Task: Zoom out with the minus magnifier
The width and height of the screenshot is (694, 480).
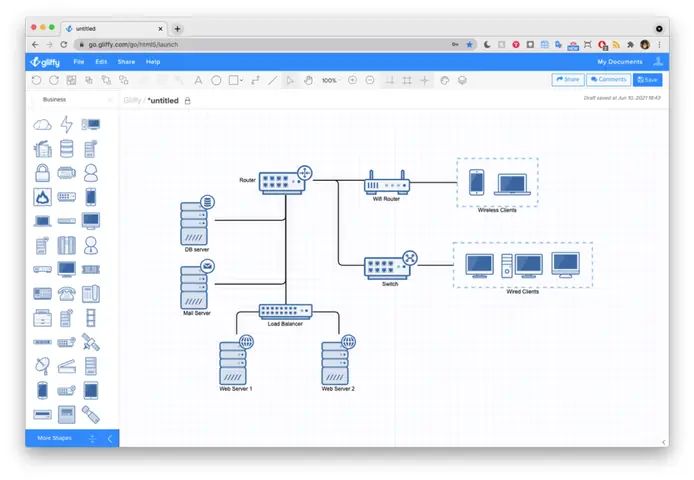Action: [x=370, y=80]
